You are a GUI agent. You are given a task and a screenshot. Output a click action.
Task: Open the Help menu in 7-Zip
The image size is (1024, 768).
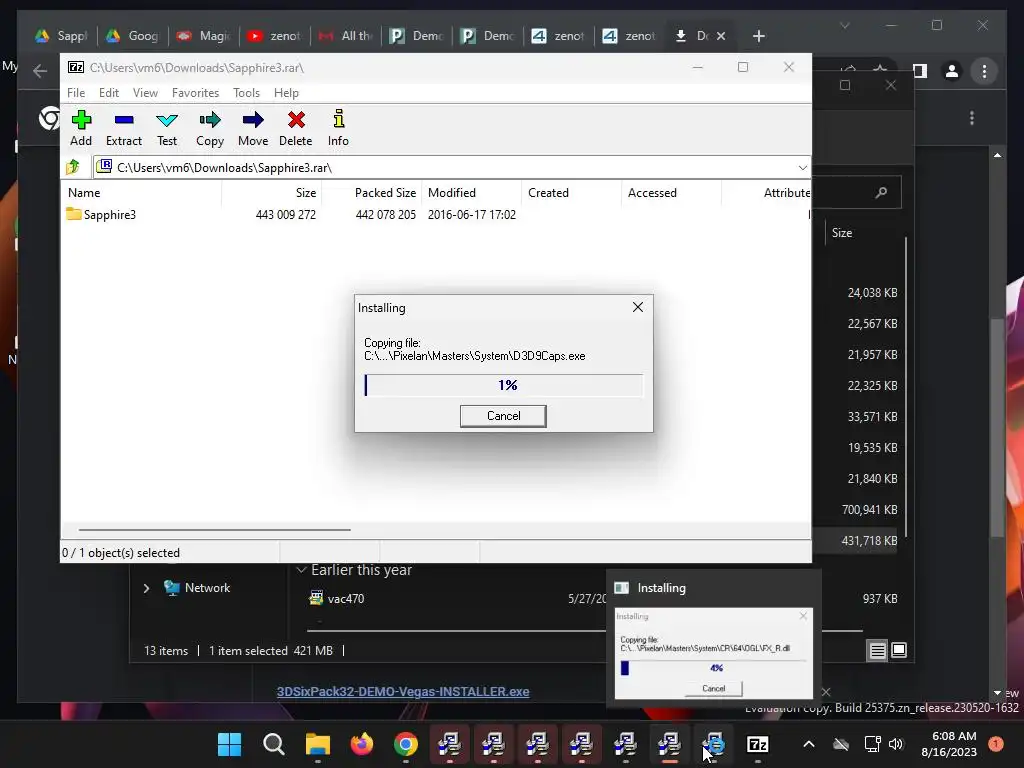point(286,93)
